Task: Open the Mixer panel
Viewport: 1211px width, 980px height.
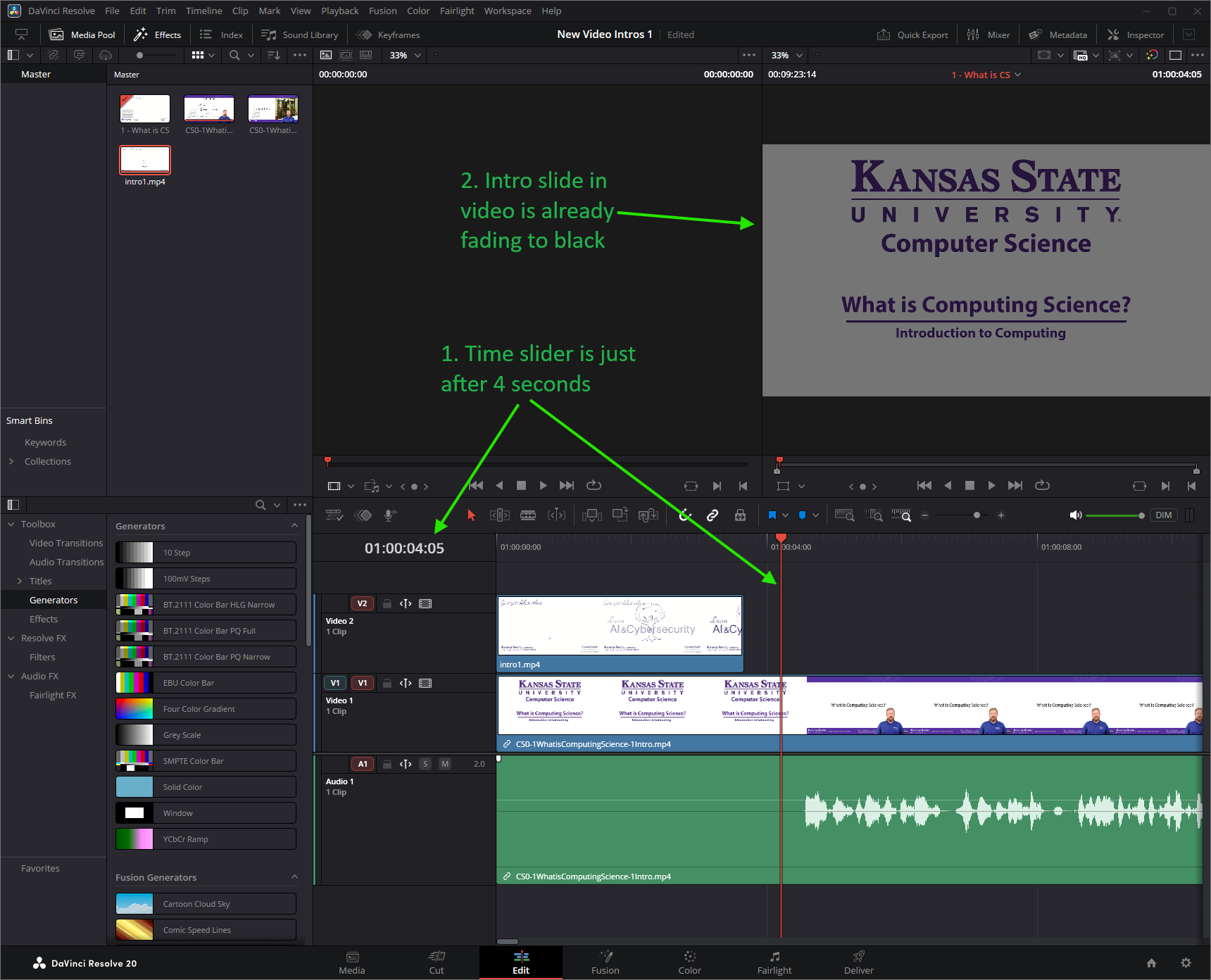Action: (x=989, y=34)
